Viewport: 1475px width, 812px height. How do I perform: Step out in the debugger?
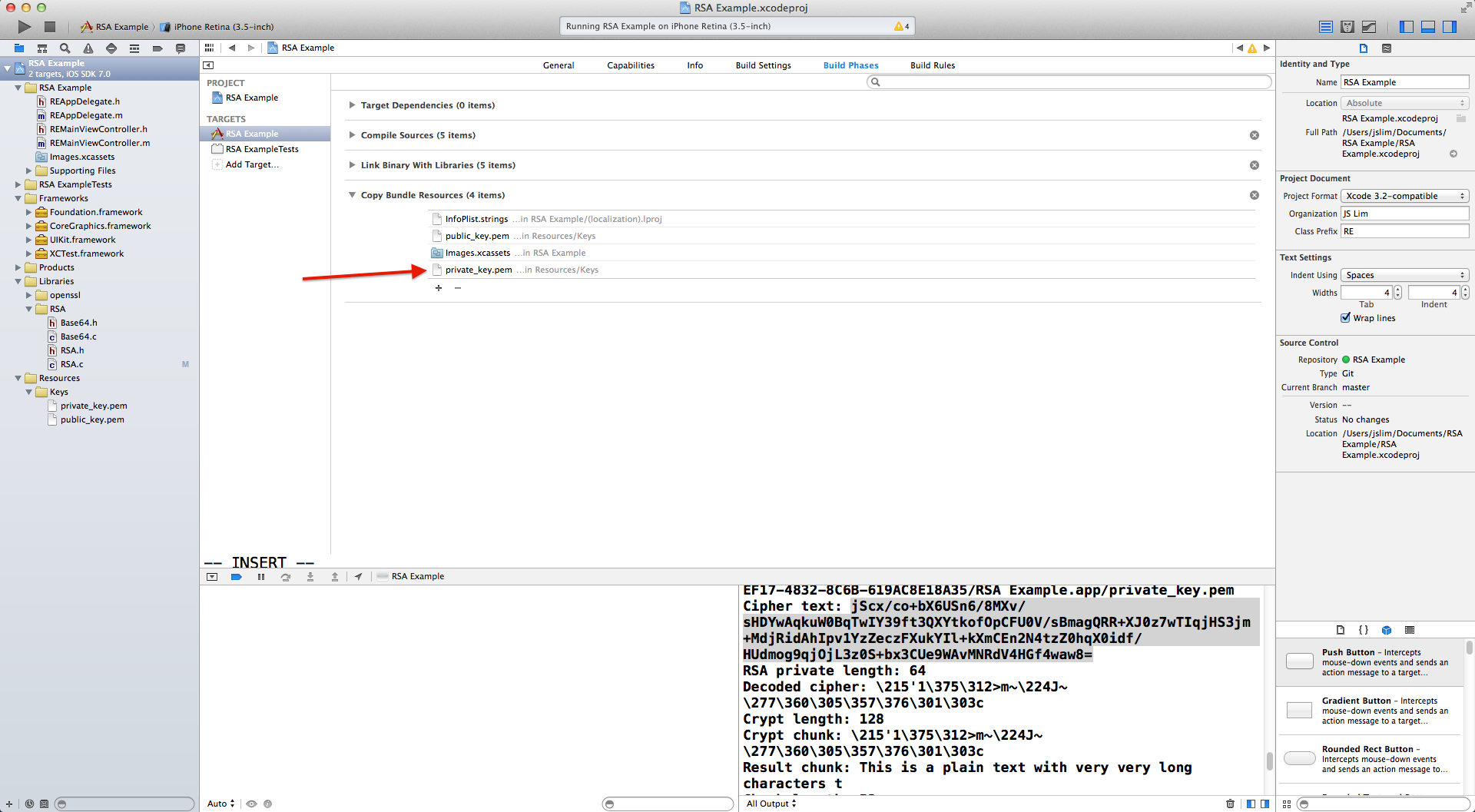pos(335,577)
